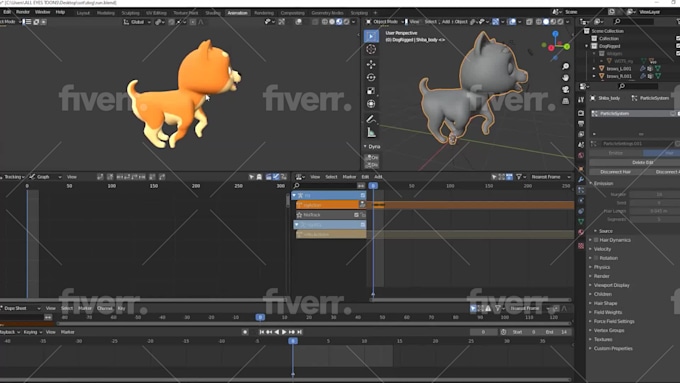Open the Help menu
This screenshot has height=383, width=680.
coord(60,12)
